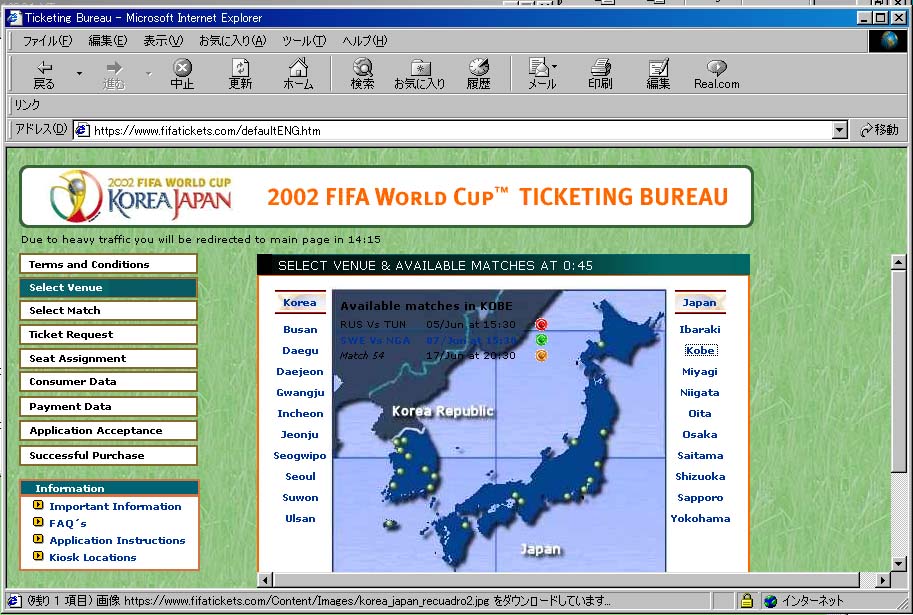Click the Go button next to address bar
Screen dimensions: 913x615
(x=879, y=130)
